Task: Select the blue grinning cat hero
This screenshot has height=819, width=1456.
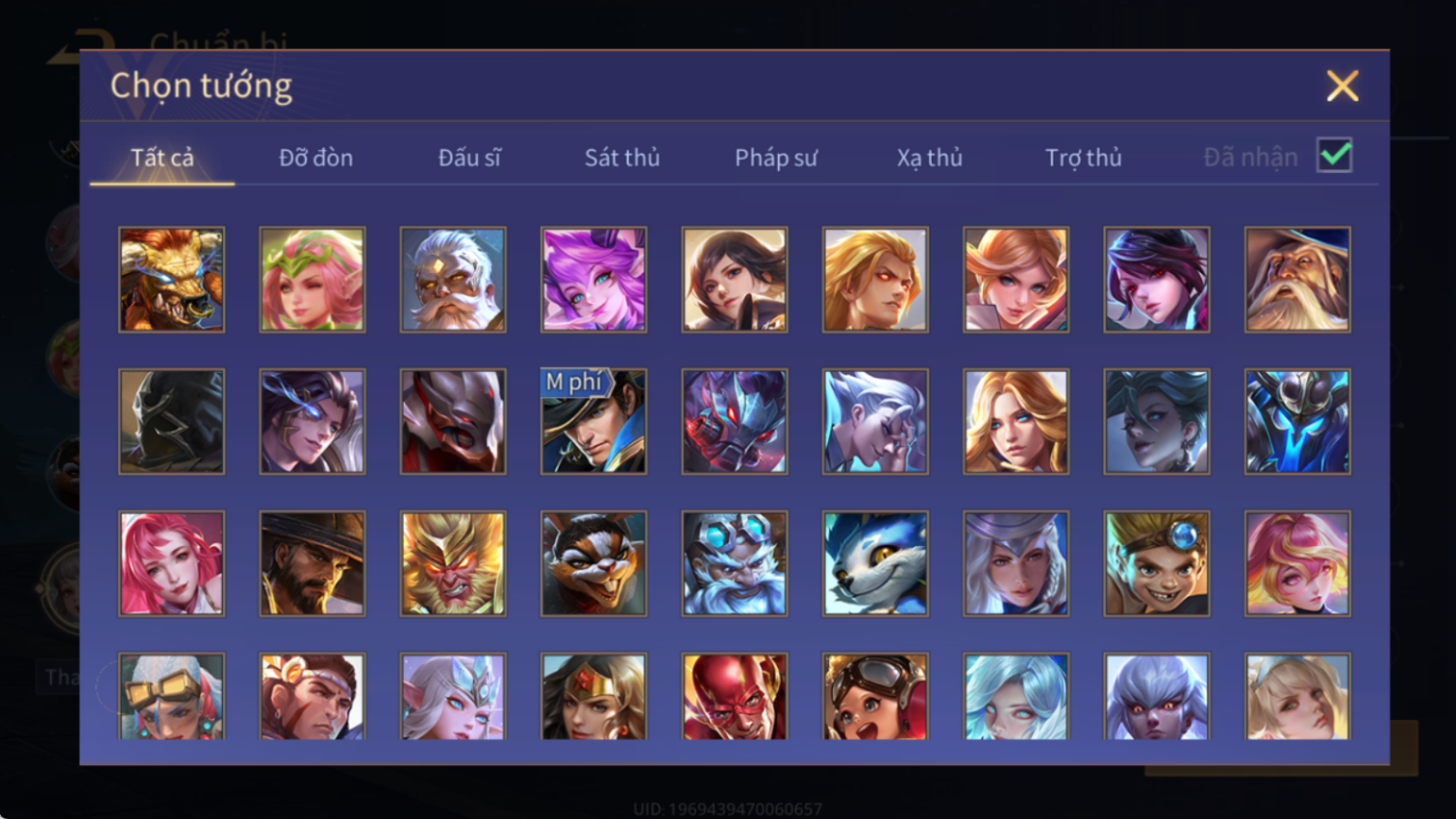Action: [875, 563]
